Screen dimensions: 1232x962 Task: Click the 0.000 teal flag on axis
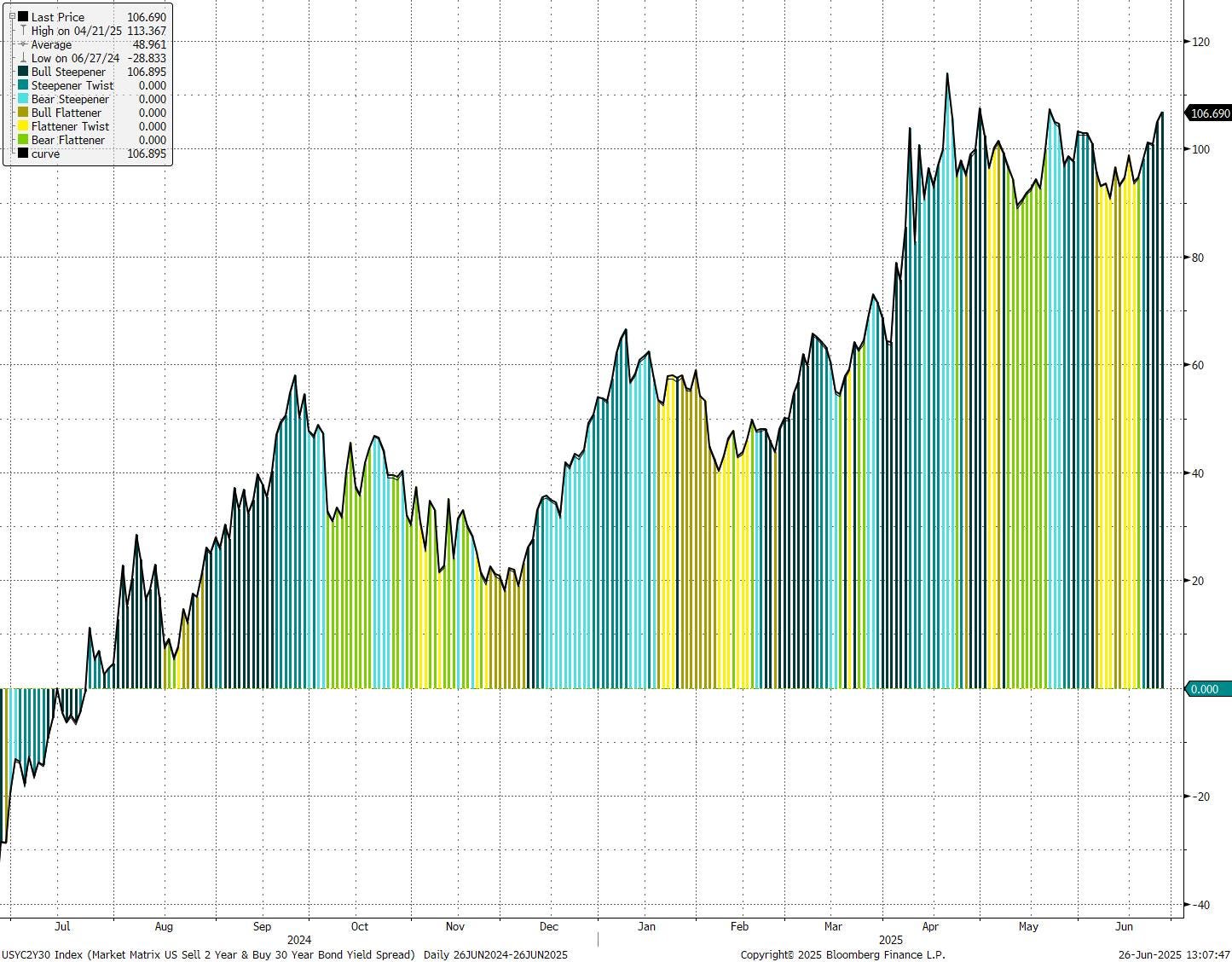coord(1208,689)
